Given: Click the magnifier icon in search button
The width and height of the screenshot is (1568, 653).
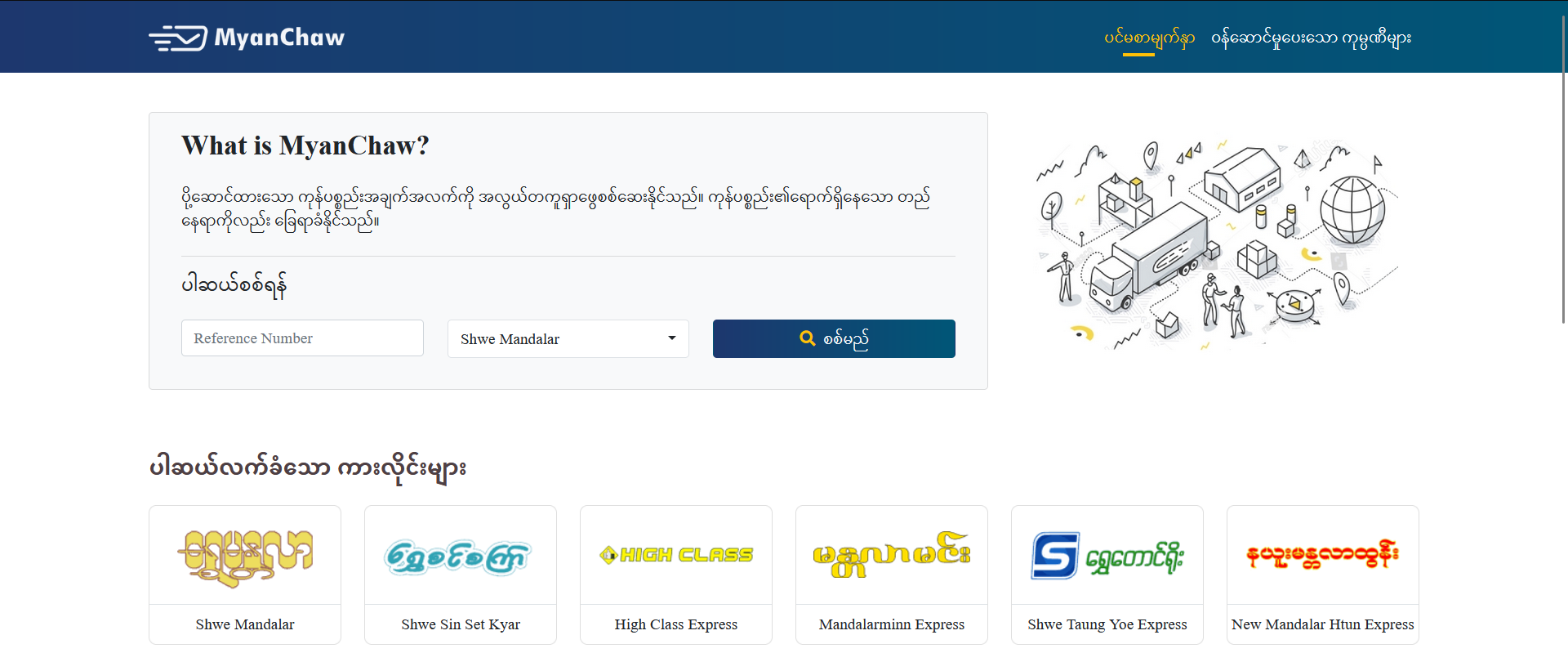Looking at the screenshot, I should click(807, 338).
